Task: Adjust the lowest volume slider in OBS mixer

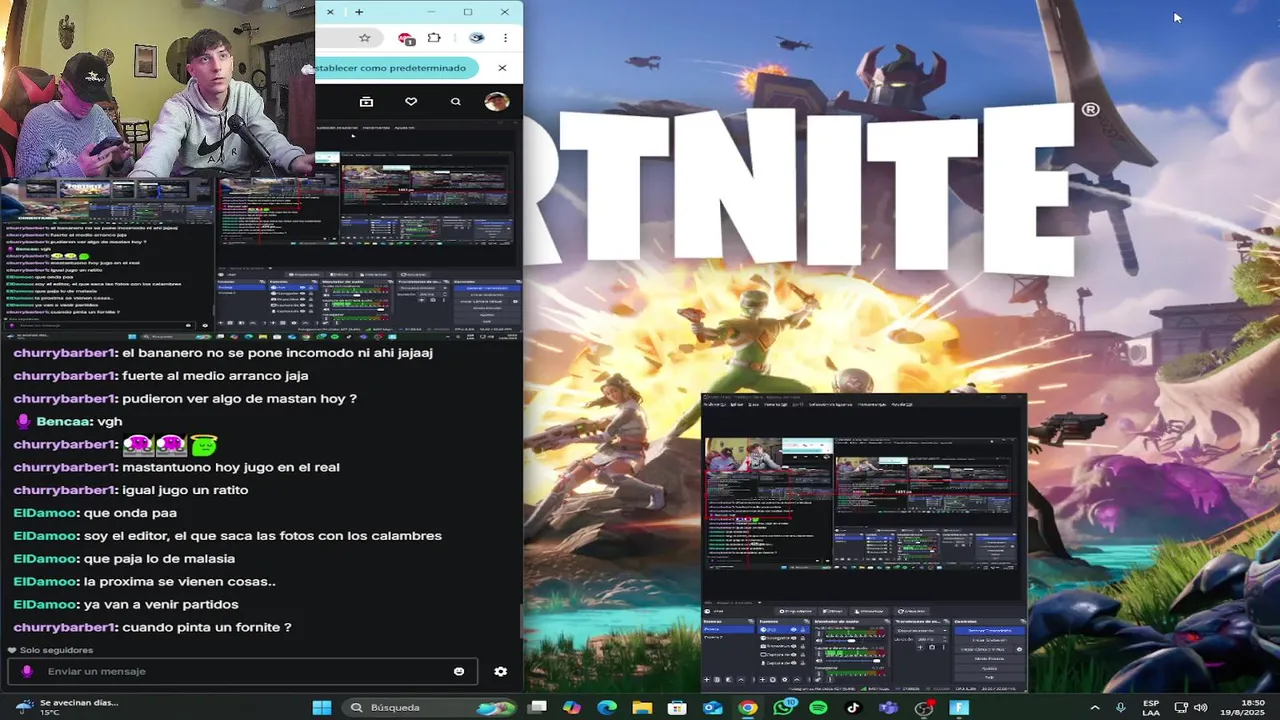Action: pos(852,661)
